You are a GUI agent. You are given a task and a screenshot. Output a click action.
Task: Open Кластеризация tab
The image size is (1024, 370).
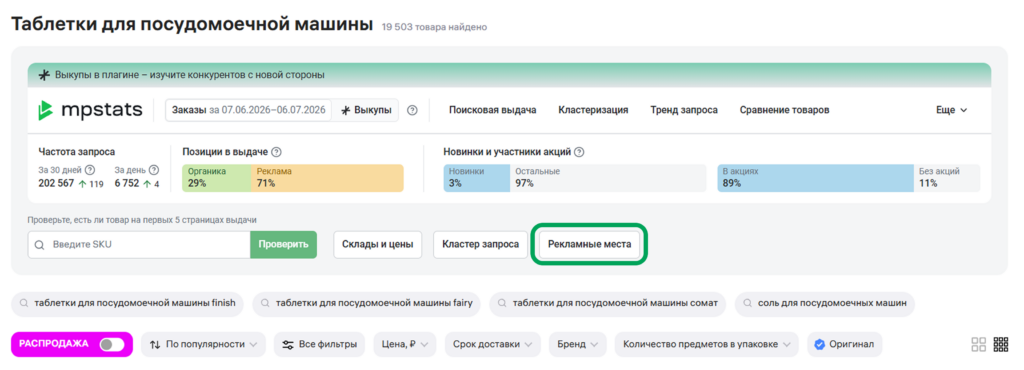pyautogui.click(x=593, y=110)
